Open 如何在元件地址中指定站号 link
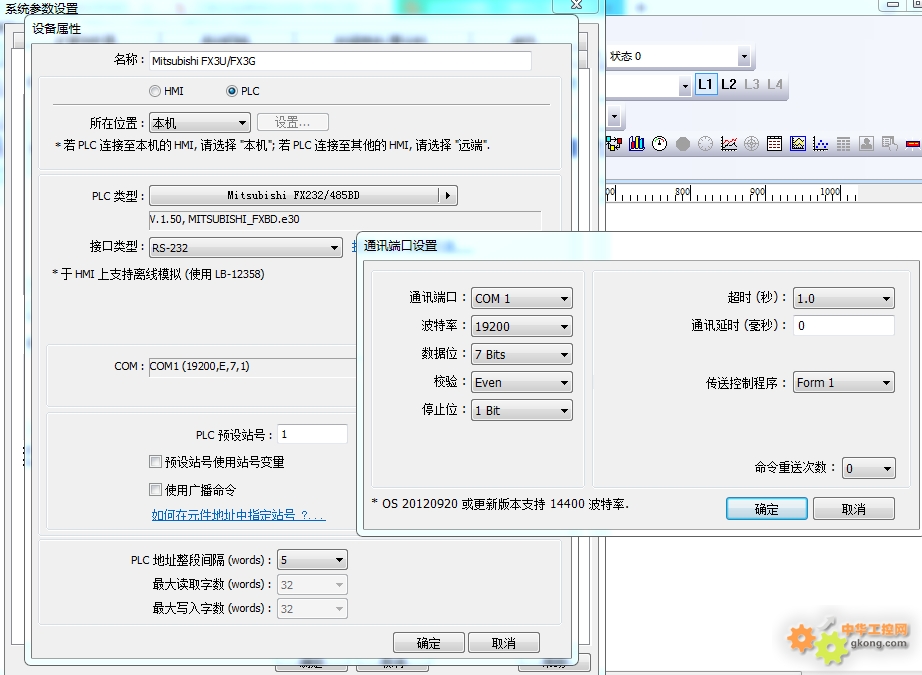Screen dimensions: 922x675 (238, 515)
